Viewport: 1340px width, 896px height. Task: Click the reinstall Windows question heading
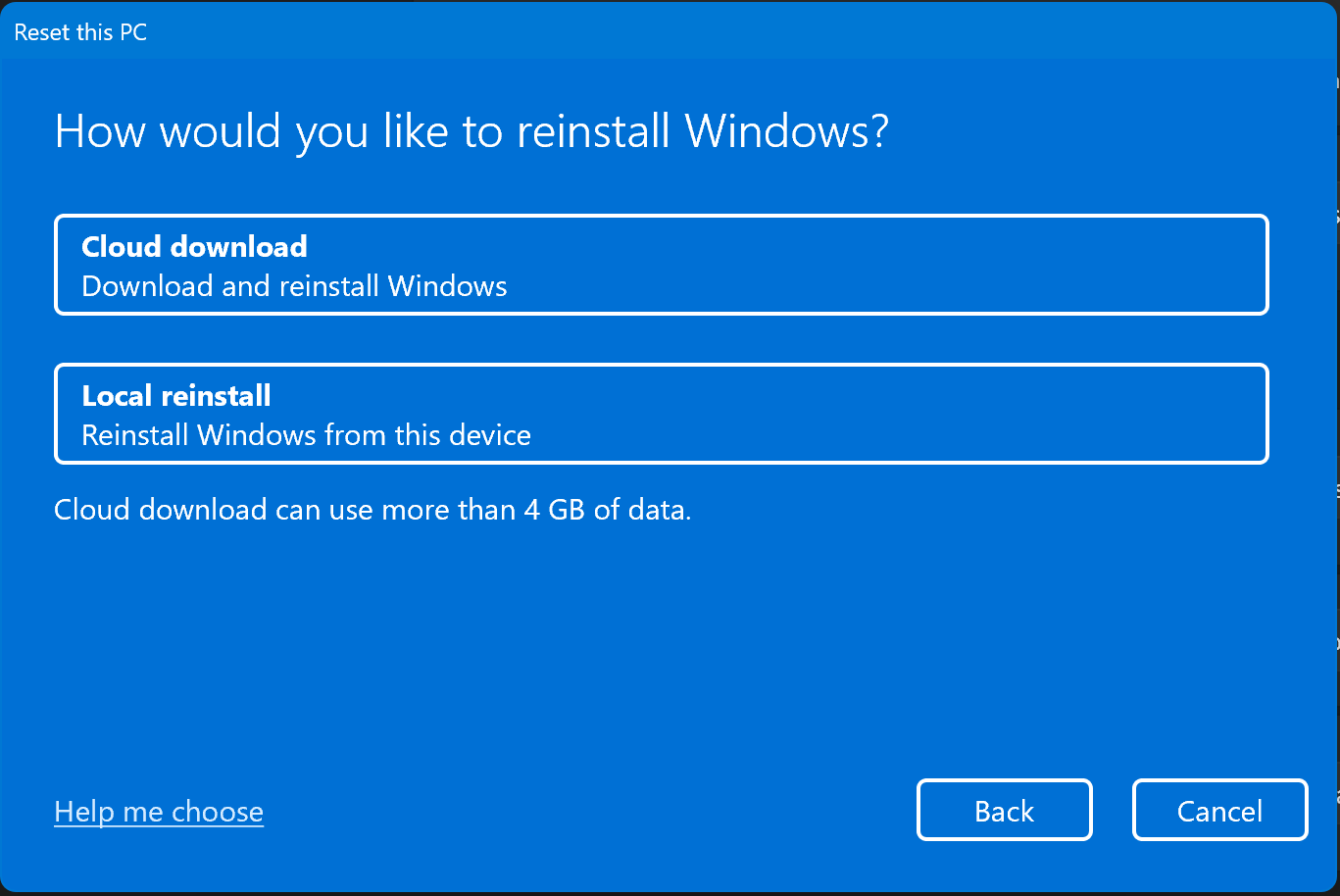(x=471, y=131)
